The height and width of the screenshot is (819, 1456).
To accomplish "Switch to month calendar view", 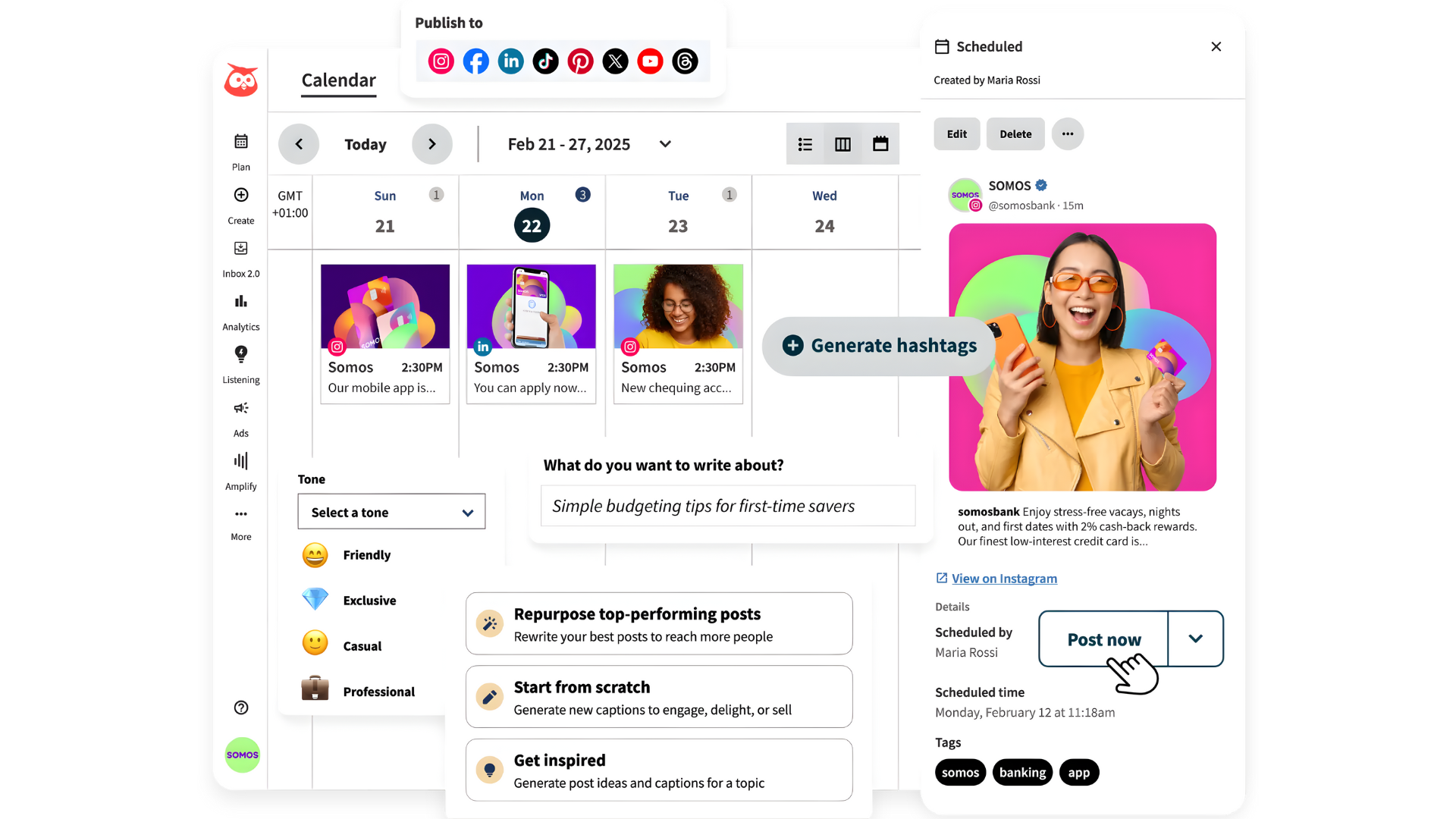I will point(880,144).
